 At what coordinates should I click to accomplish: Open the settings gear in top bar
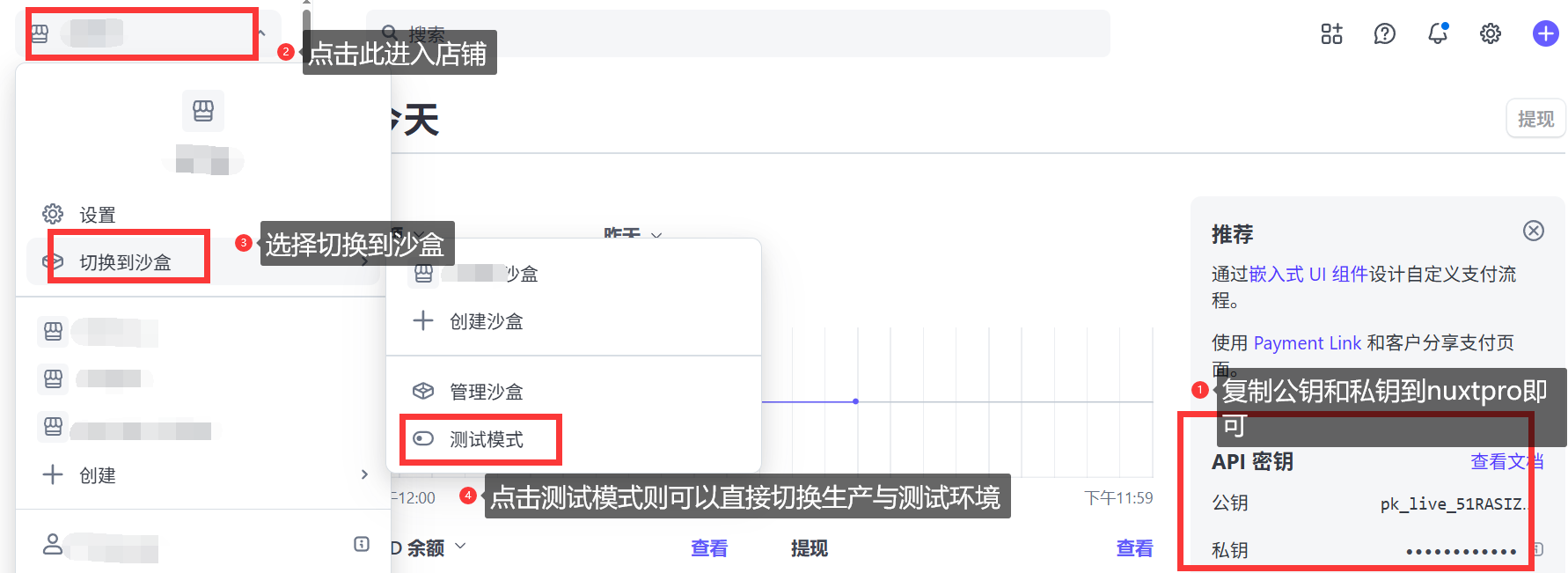click(x=1490, y=33)
